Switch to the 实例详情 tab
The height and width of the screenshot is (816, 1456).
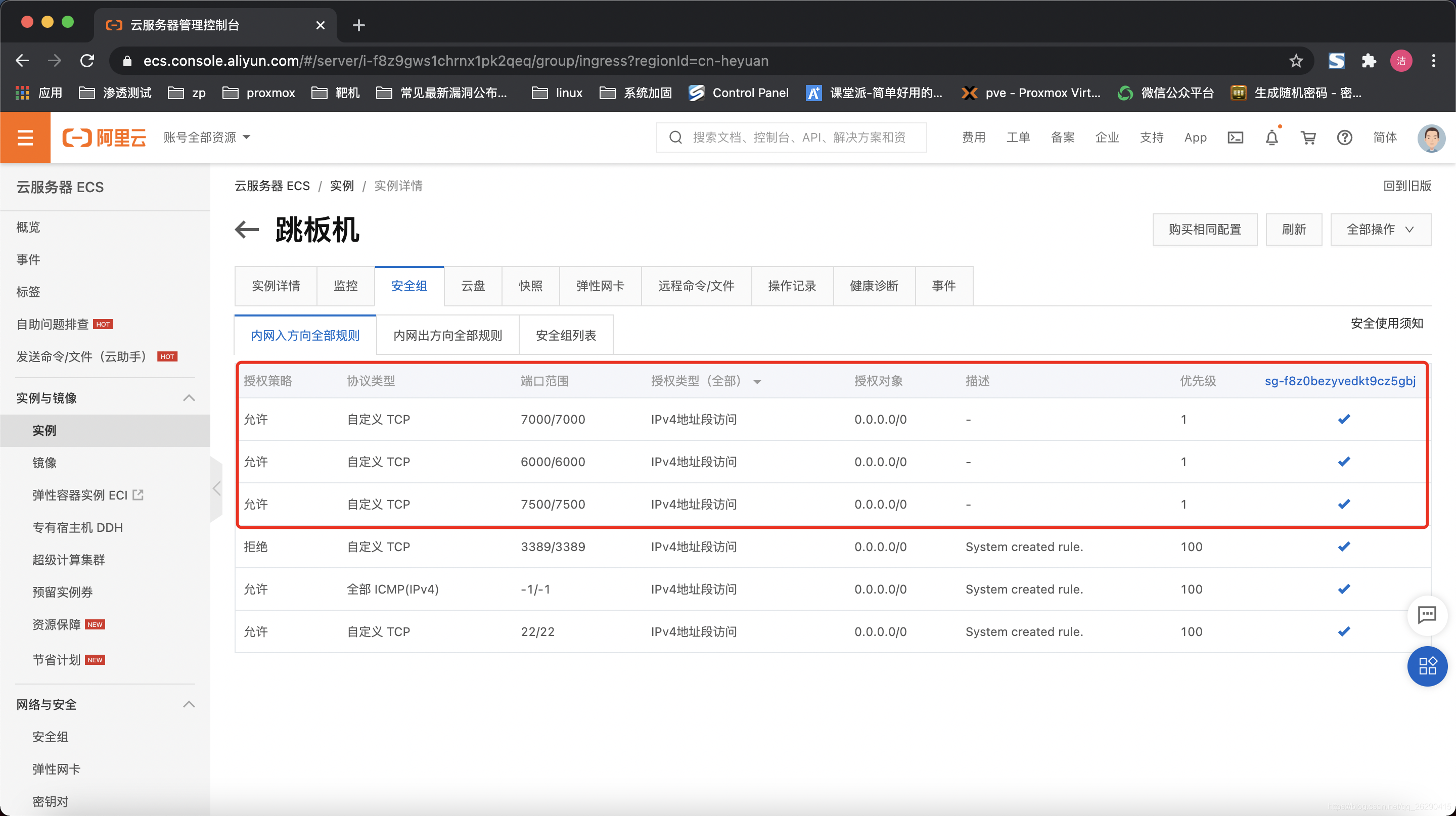point(276,286)
